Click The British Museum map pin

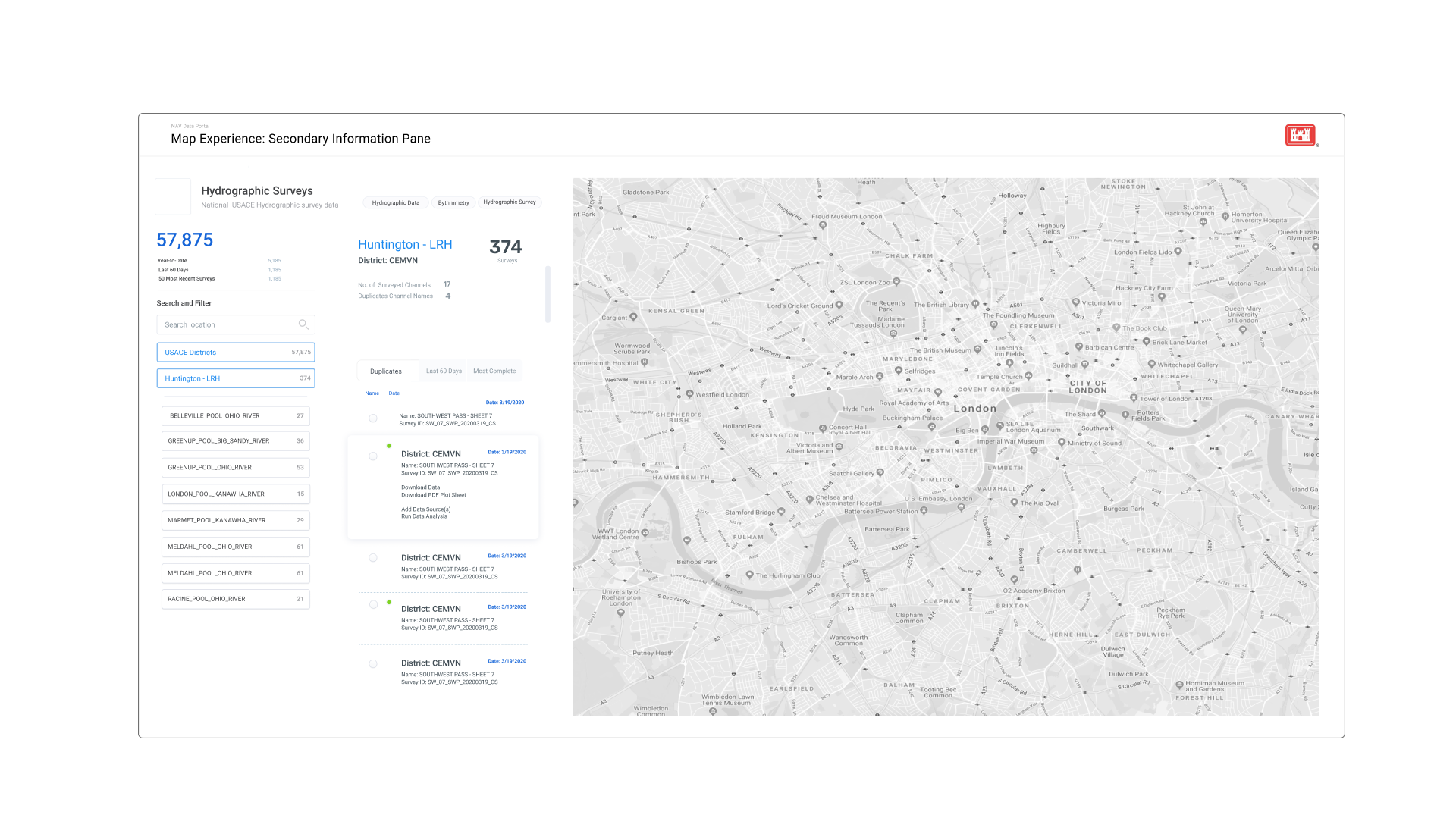point(977,350)
